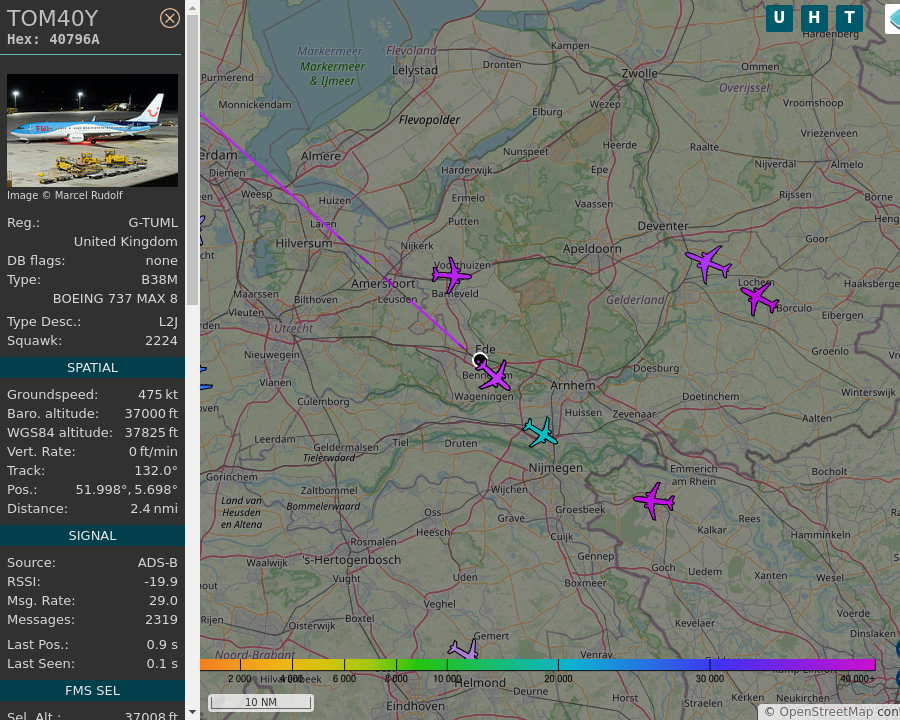Click the registration G-TUML
The image size is (900, 720).
coord(153,223)
